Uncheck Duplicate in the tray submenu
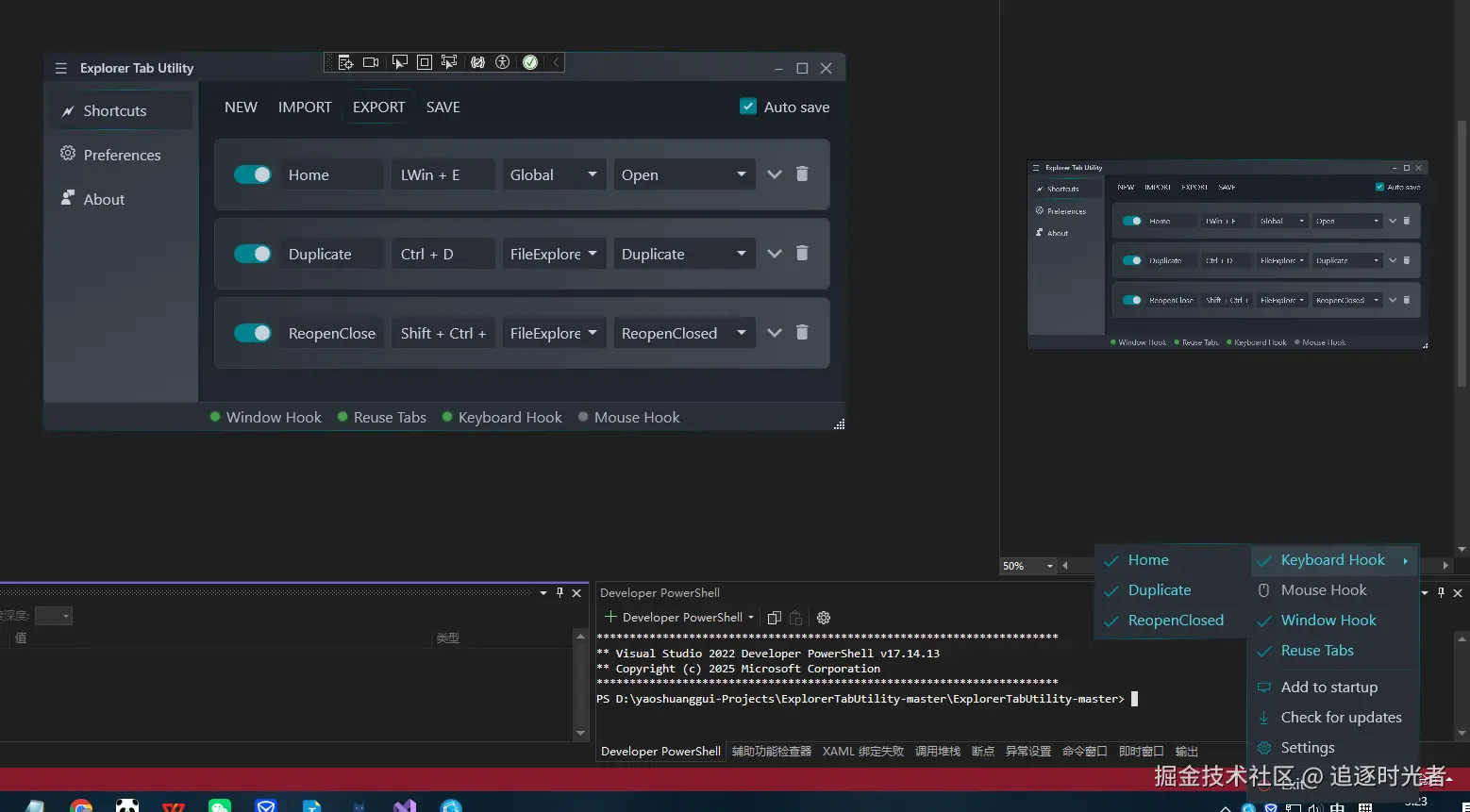Screen dimensions: 1470x812 [1172, 590]
